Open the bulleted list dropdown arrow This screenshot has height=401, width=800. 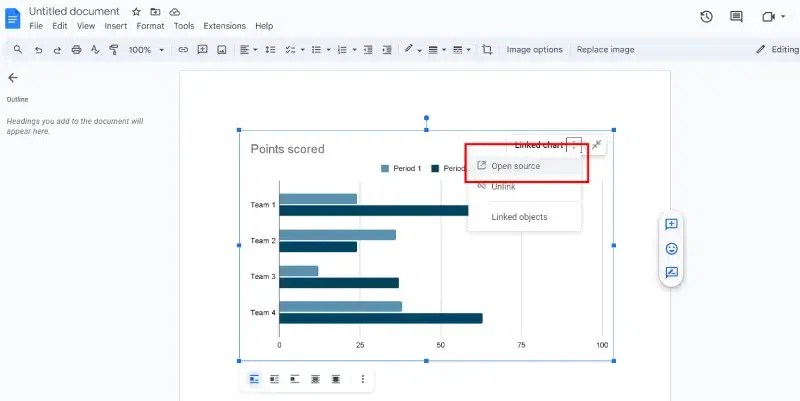tap(329, 49)
